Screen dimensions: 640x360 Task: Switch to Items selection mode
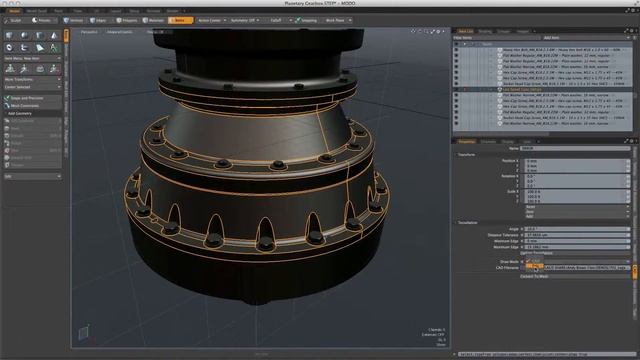[180, 20]
